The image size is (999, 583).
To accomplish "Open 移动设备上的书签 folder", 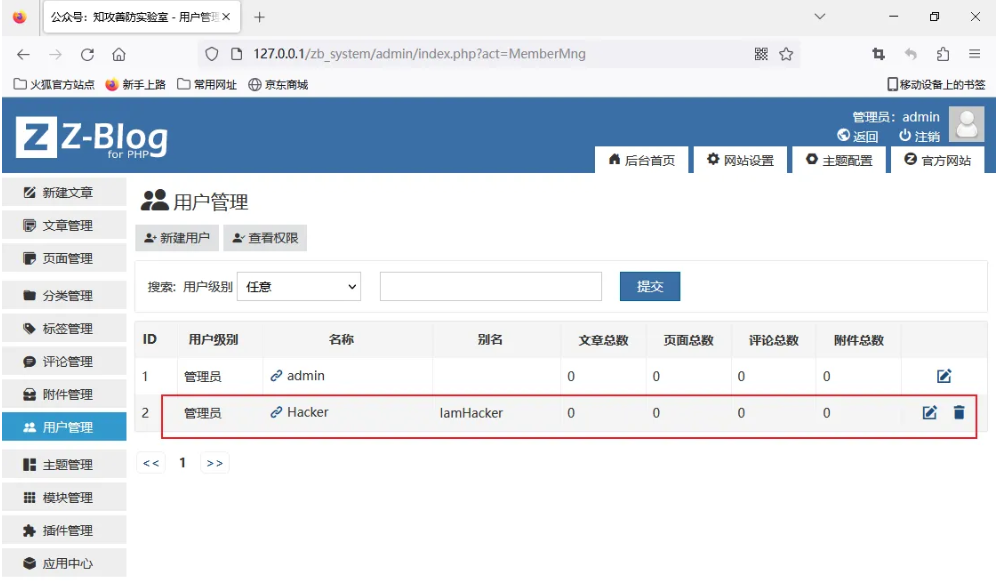I will click(936, 84).
